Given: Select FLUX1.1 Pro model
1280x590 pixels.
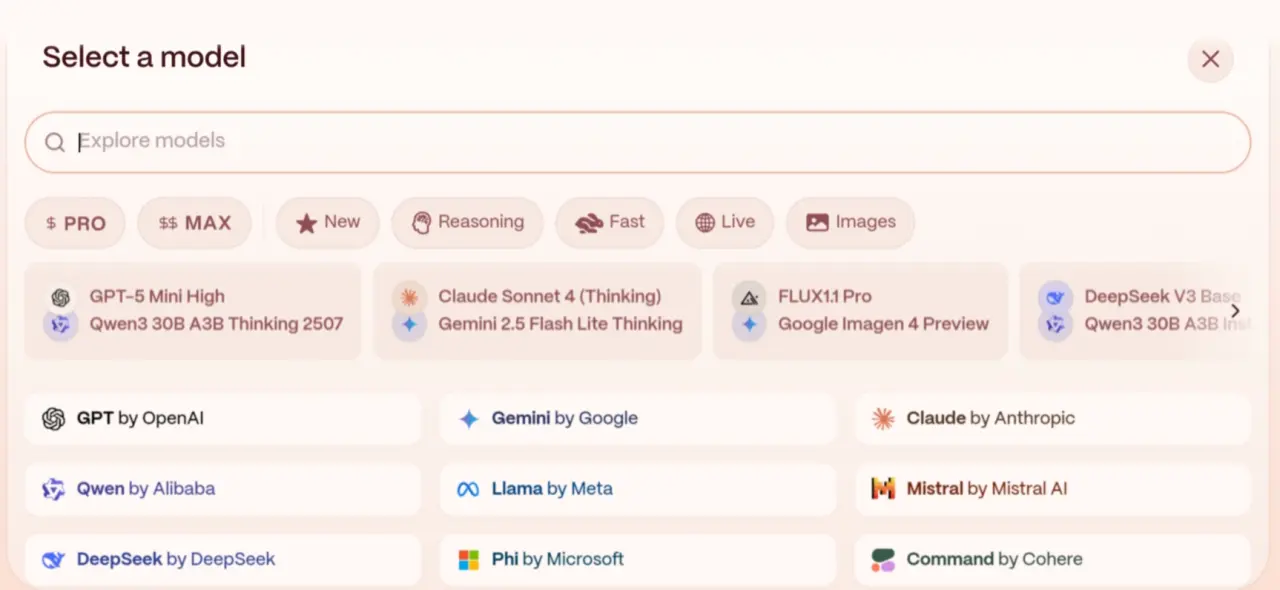Looking at the screenshot, I should click(x=825, y=297).
